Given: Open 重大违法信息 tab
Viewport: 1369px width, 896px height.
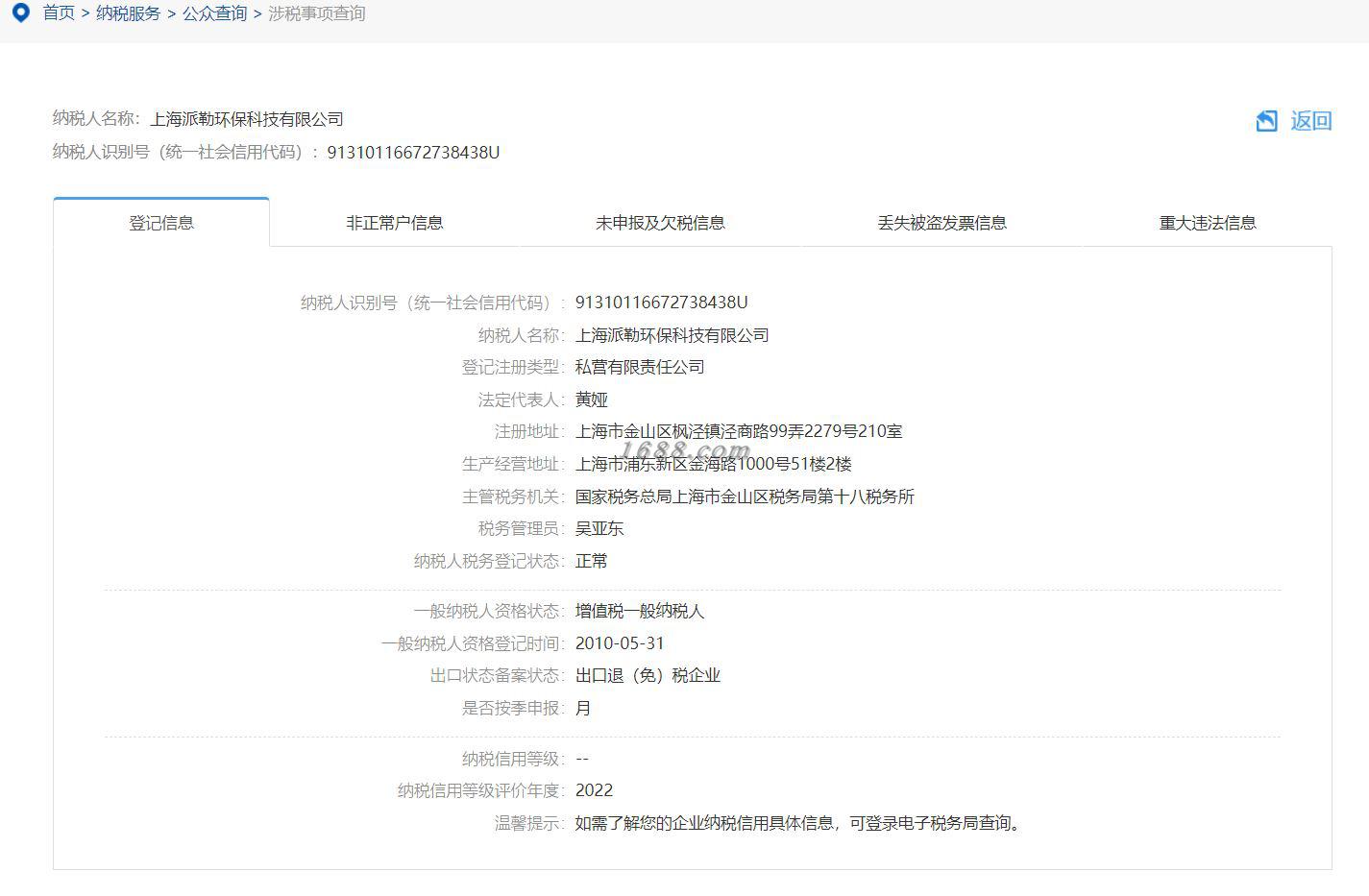Looking at the screenshot, I should click(x=1208, y=223).
